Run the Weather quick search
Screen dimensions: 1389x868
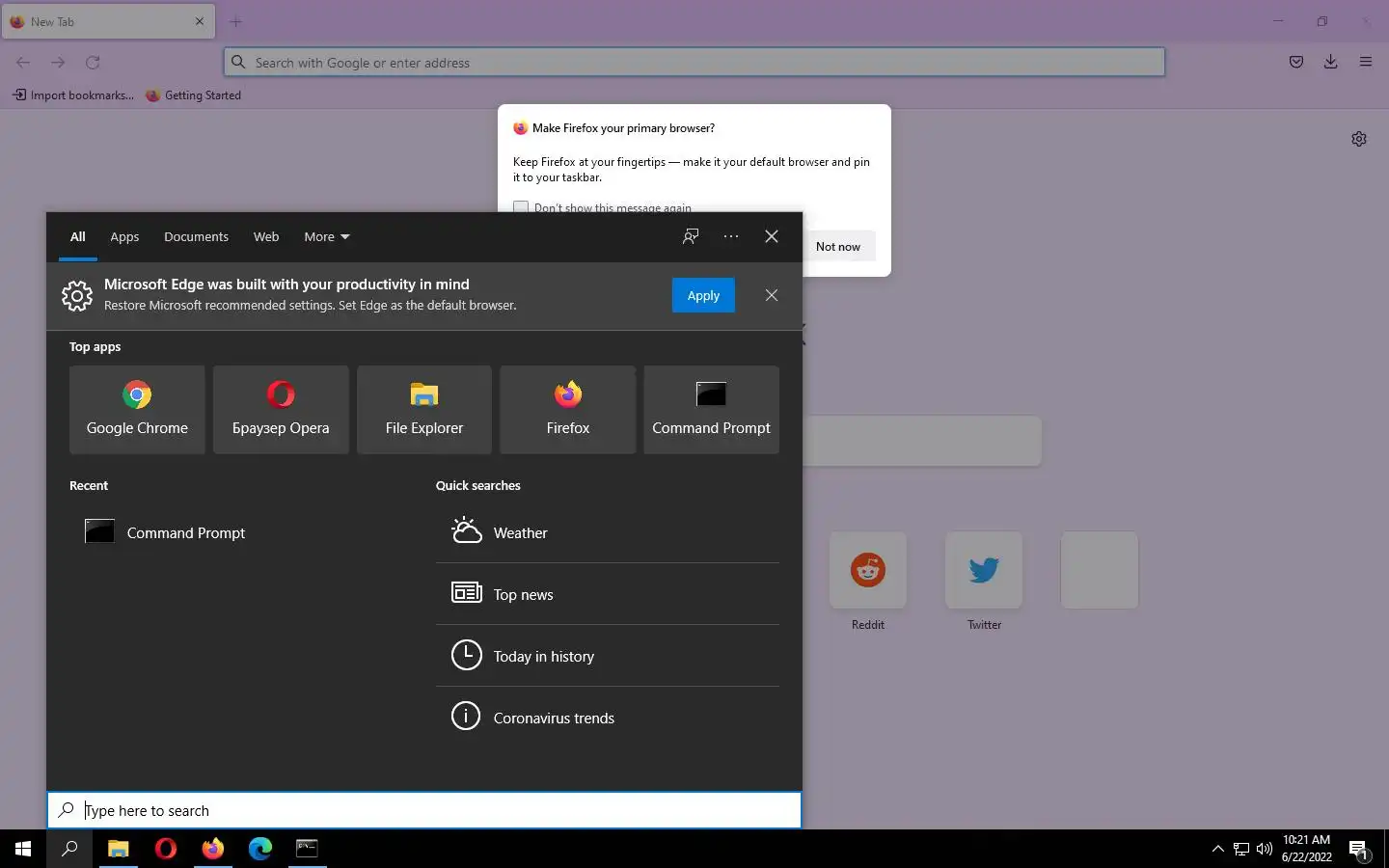[x=608, y=532]
